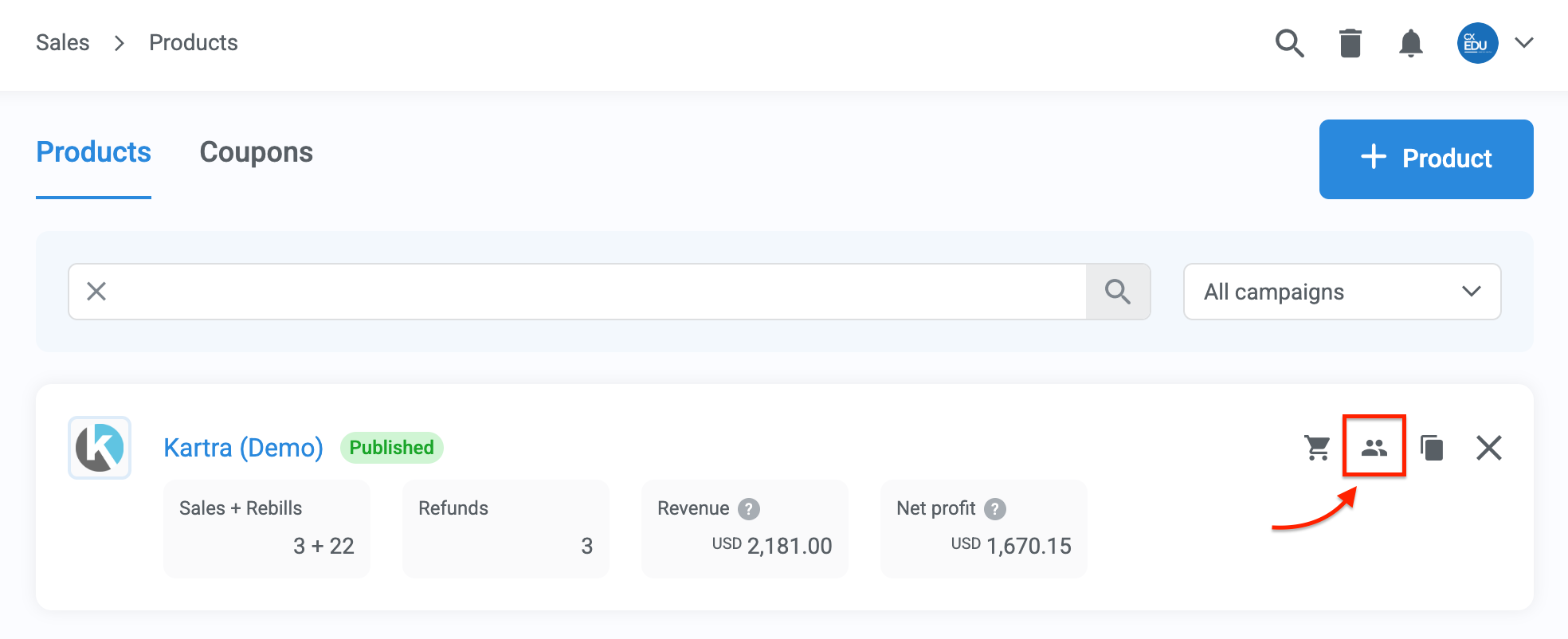The width and height of the screenshot is (1568, 639).
Task: Click the Refunds count 3
Action: pos(587,546)
